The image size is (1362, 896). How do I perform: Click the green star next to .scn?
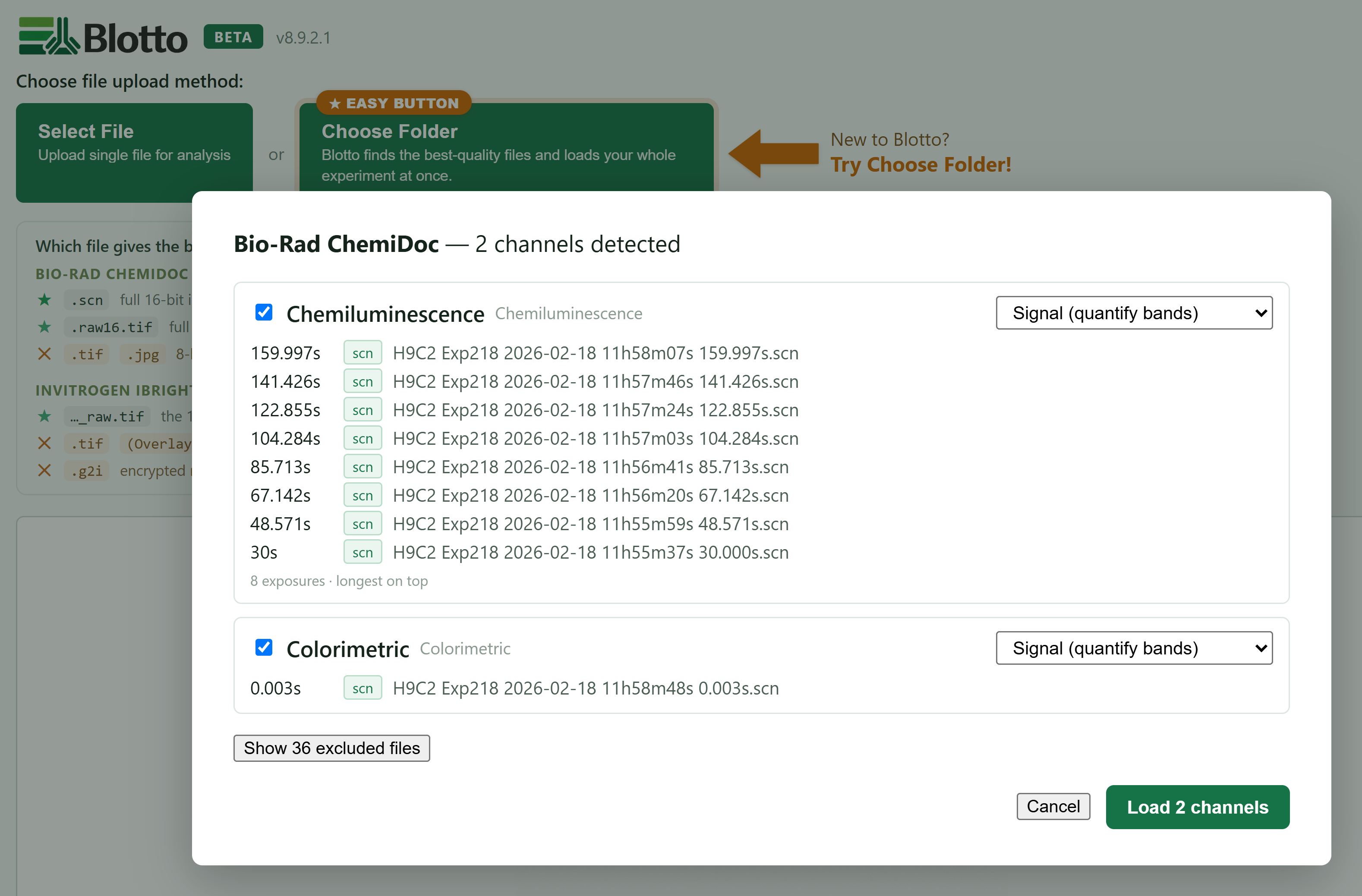44,299
